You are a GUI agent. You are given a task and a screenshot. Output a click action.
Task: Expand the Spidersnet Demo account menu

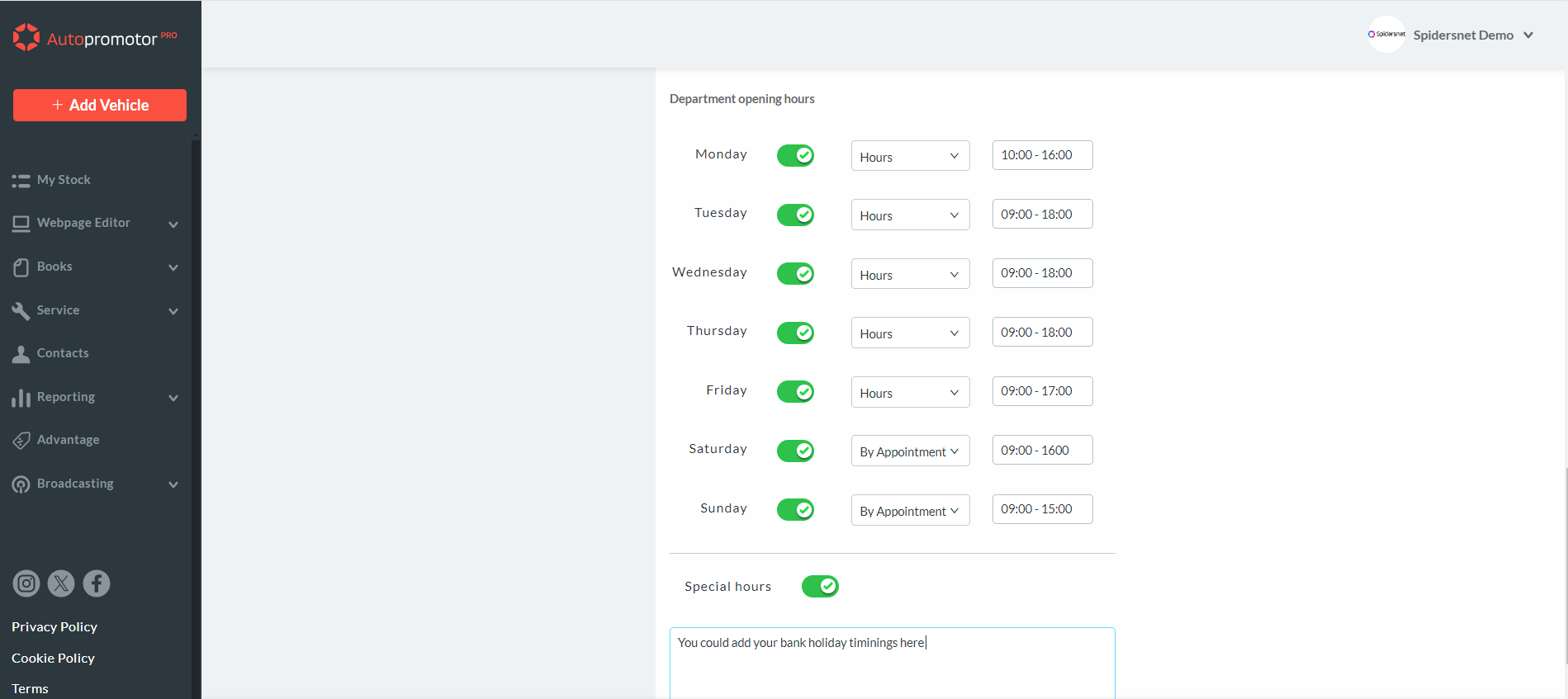point(1528,35)
